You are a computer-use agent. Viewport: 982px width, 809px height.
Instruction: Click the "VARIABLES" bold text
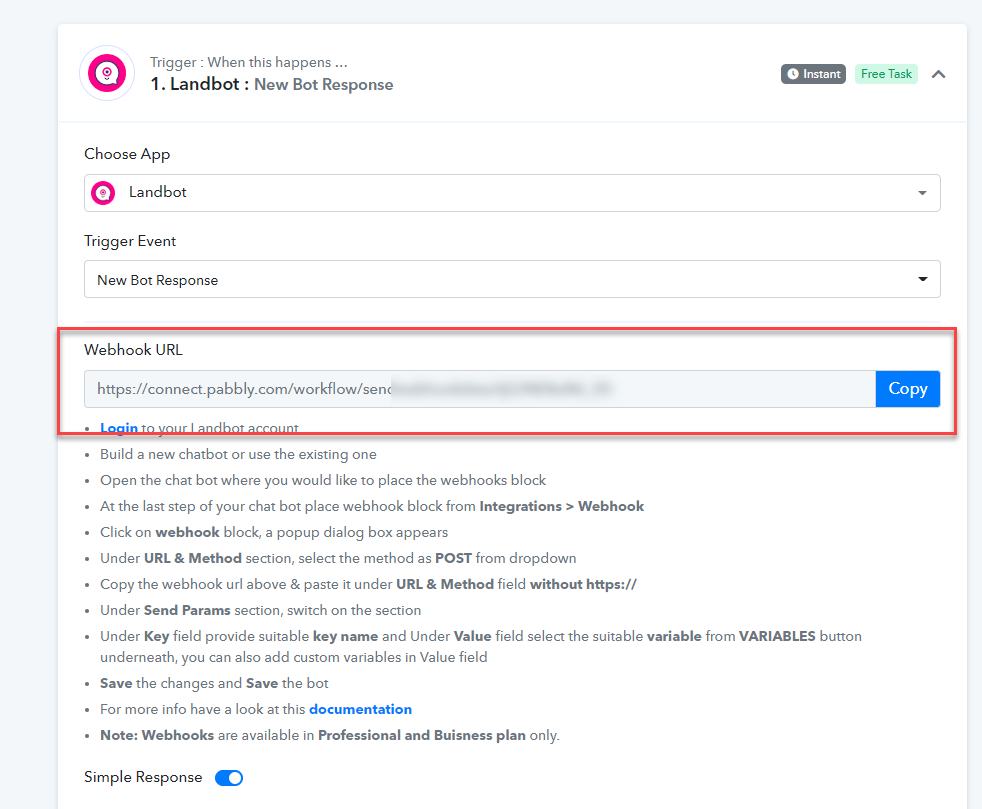[x=777, y=637]
